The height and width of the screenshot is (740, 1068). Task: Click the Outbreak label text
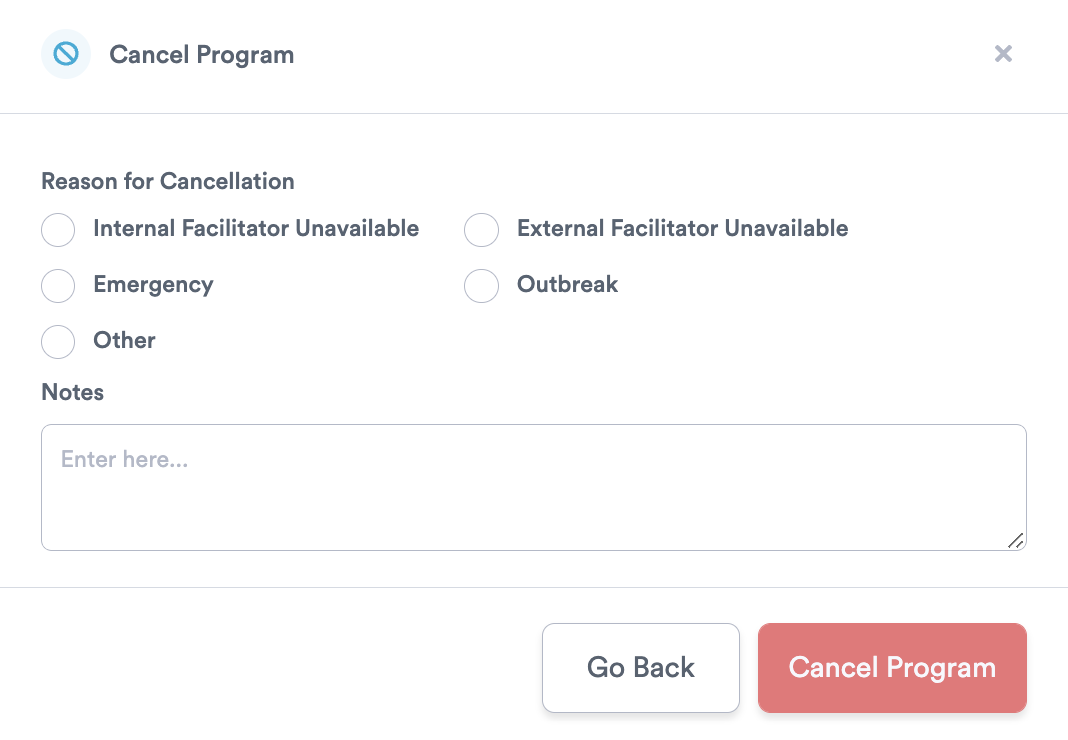[567, 284]
